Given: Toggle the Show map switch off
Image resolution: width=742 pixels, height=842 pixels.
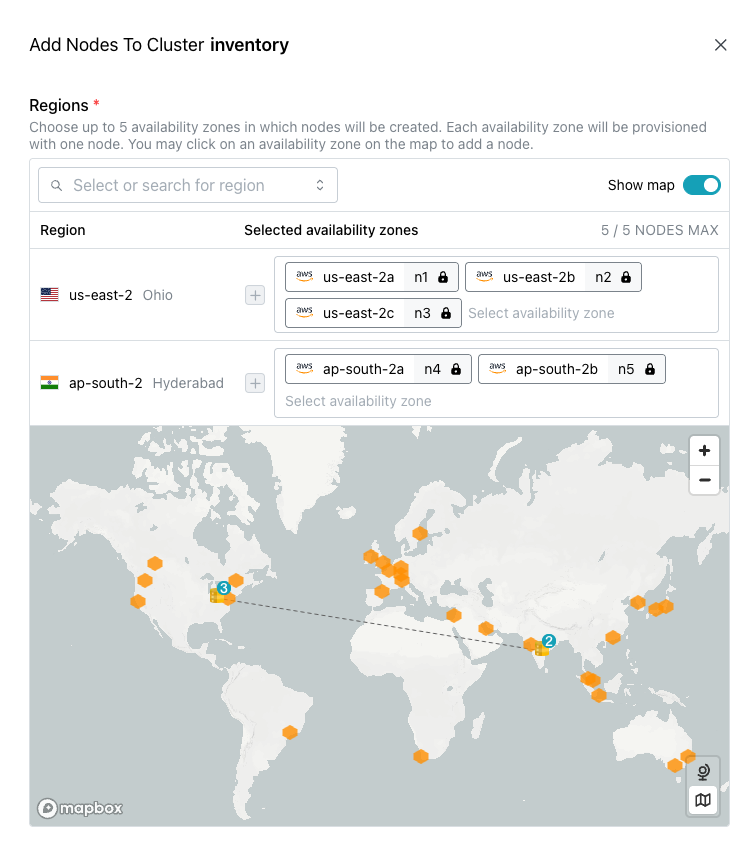Looking at the screenshot, I should 701,185.
